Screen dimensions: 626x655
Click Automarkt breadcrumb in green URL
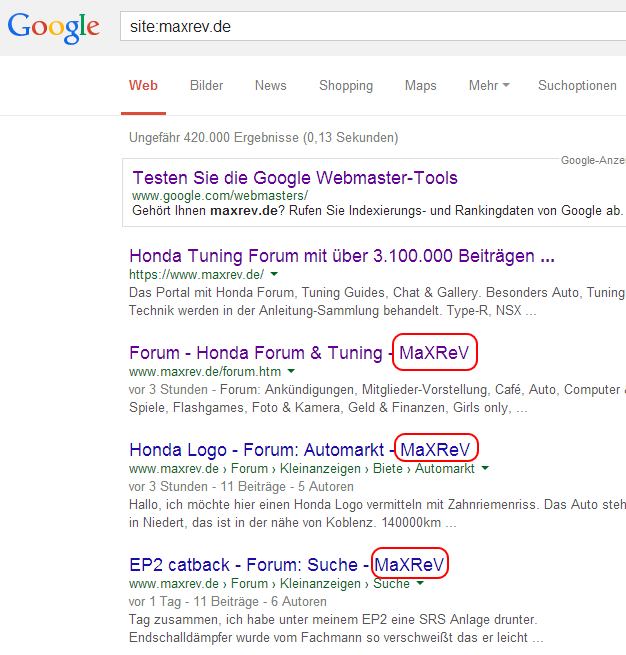444,469
